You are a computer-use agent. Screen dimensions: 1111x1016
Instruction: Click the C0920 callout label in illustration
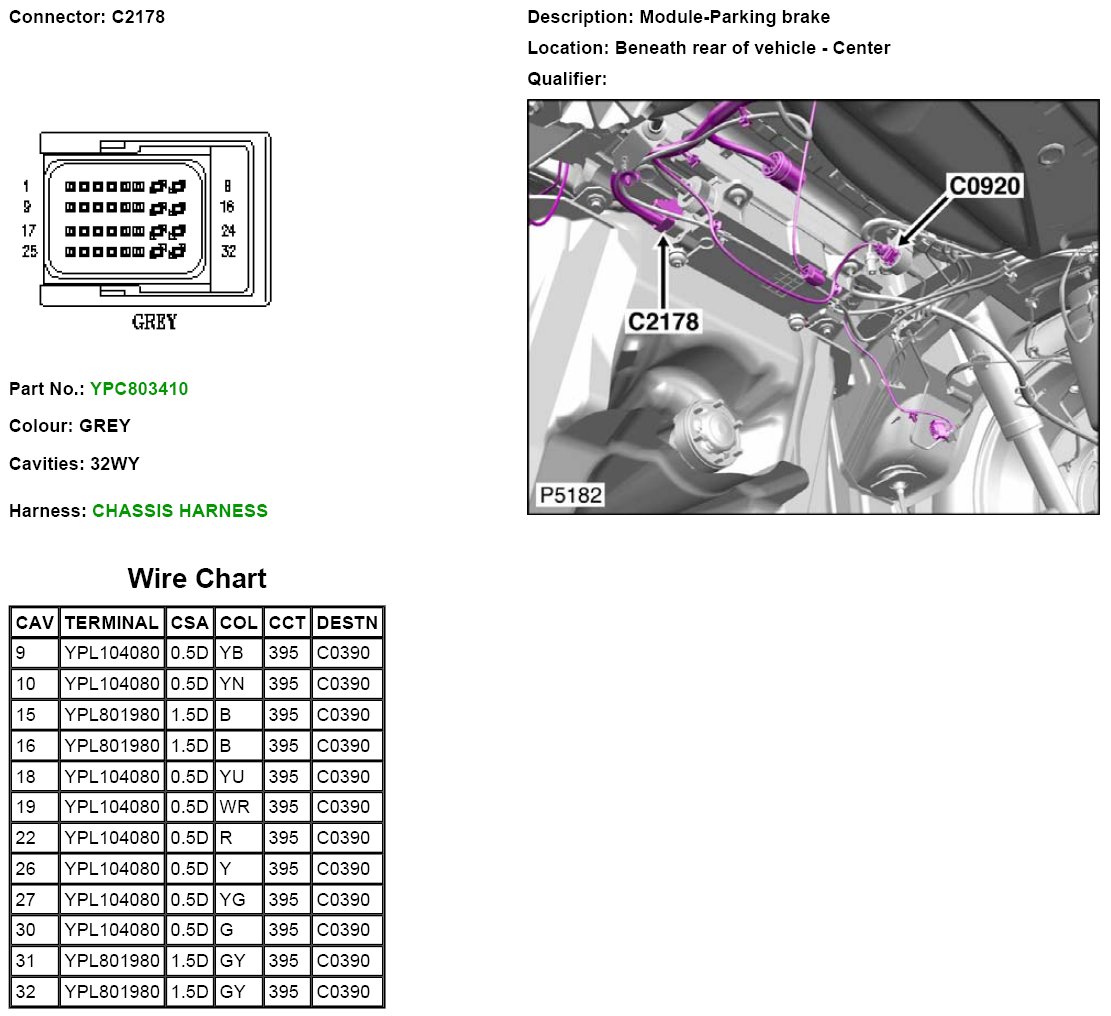[x=984, y=185]
